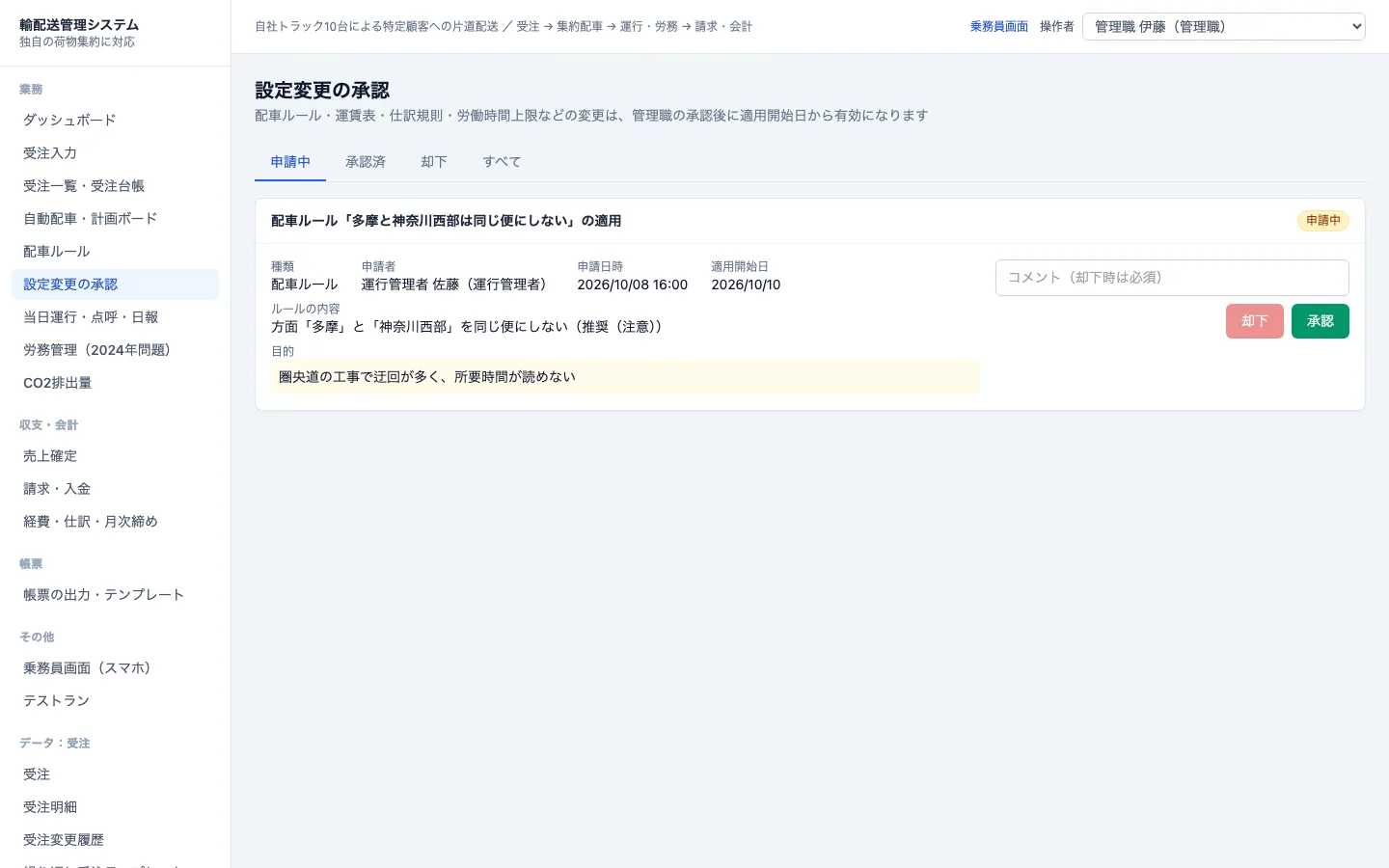Click the 設定変更の承認 page heading

tap(322, 91)
